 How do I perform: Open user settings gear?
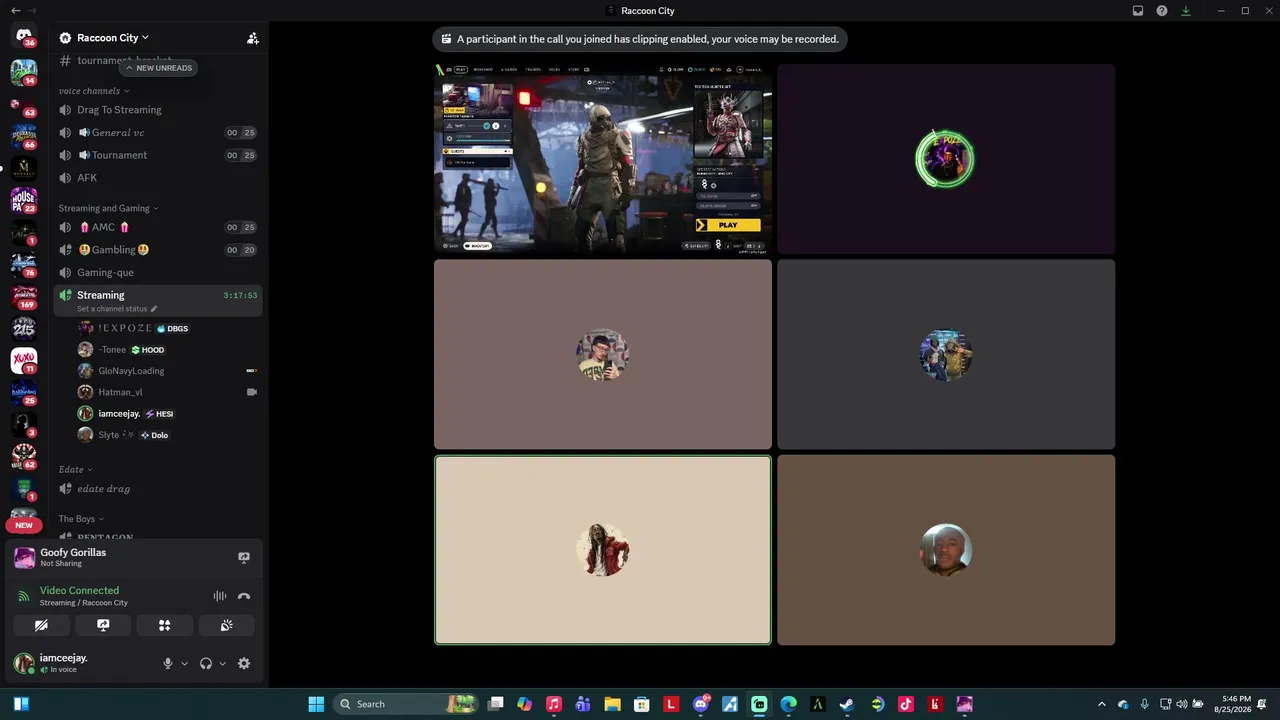pos(244,663)
